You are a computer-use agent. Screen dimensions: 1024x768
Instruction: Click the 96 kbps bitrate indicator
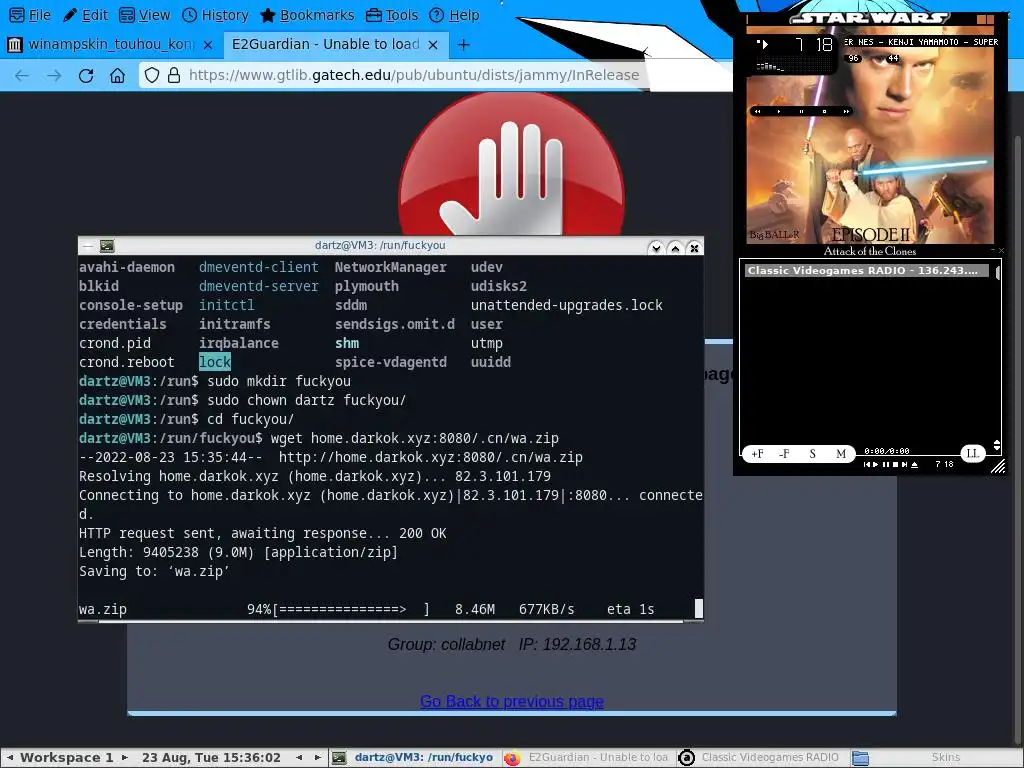click(x=853, y=58)
